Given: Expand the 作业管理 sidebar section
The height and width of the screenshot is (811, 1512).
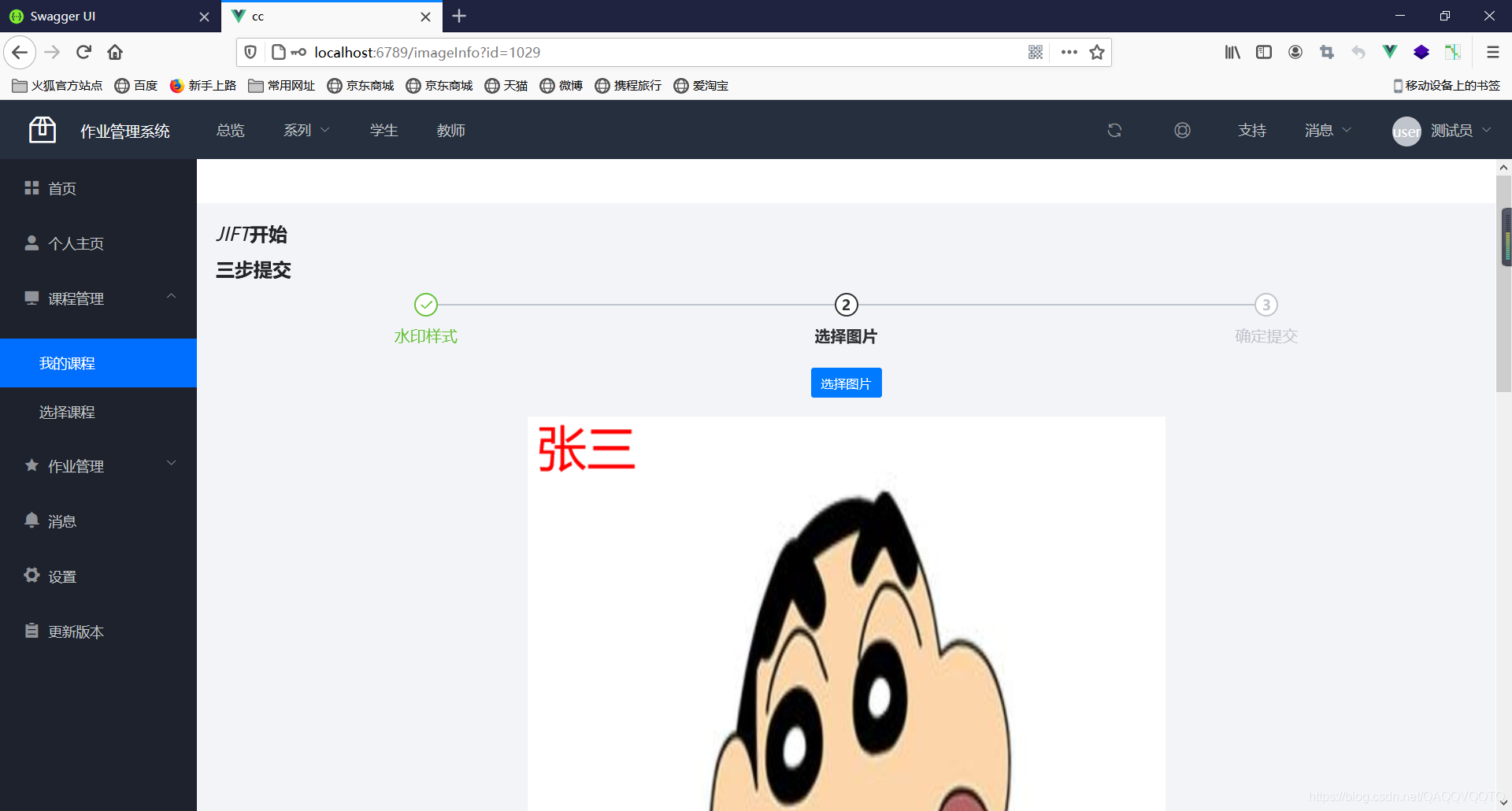Looking at the screenshot, I should pos(171,464).
